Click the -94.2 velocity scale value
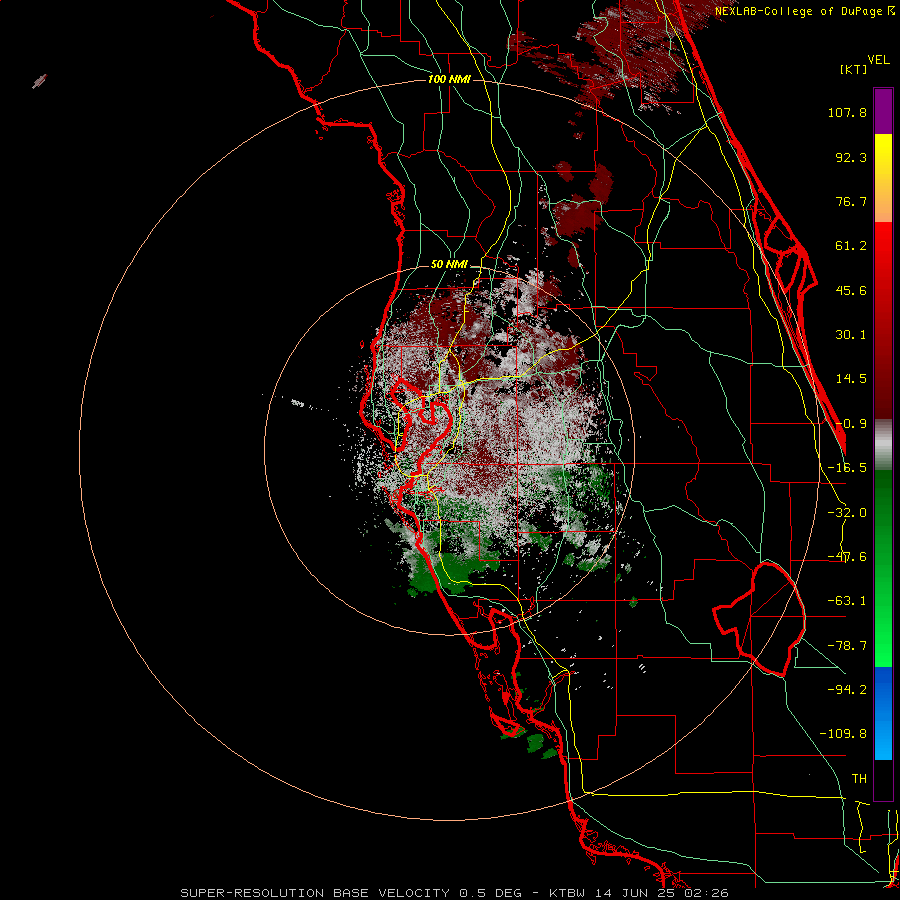Image resolution: width=900 pixels, height=900 pixels. (847, 689)
